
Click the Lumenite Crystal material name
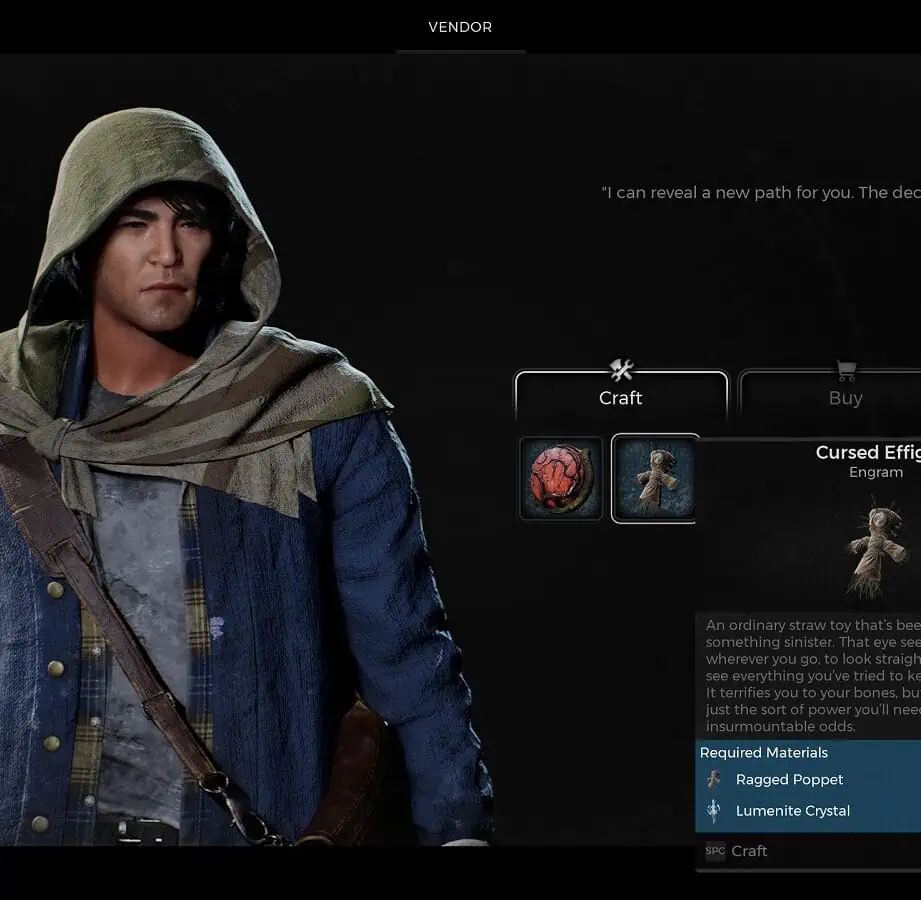793,811
